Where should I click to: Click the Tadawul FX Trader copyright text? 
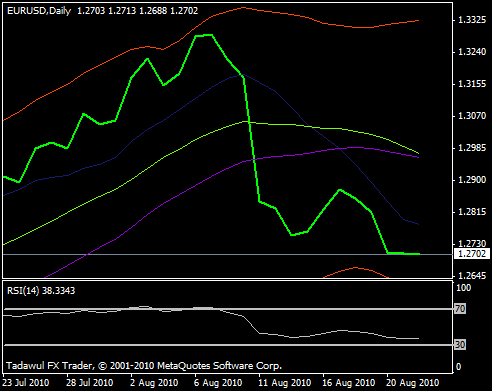[144, 366]
